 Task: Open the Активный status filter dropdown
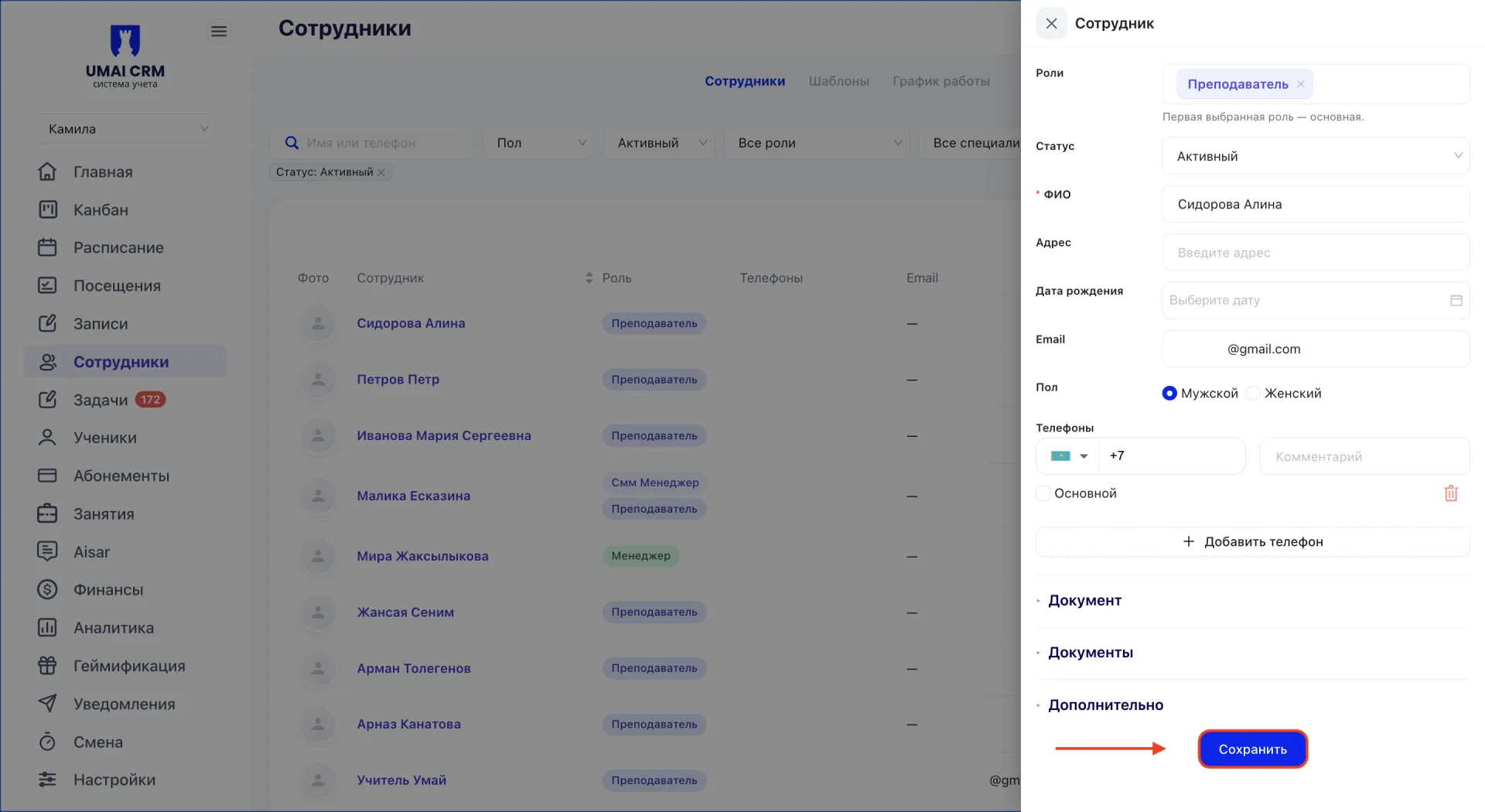661,143
